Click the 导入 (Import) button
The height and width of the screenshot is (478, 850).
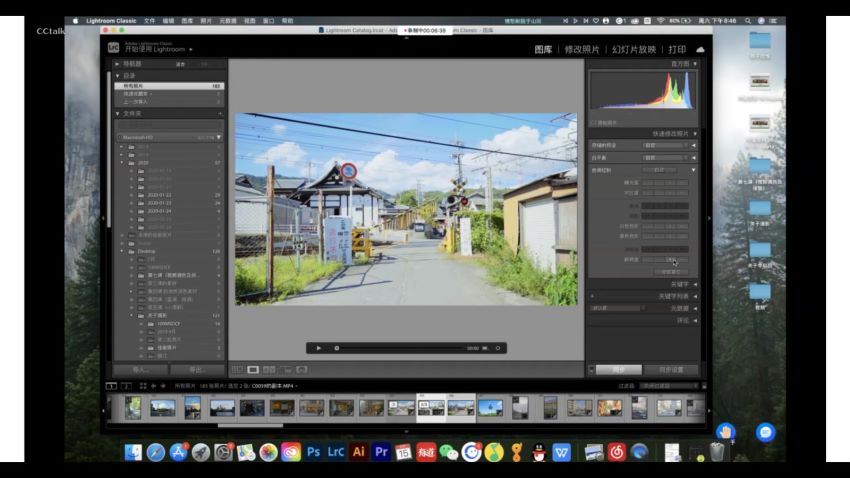(141, 370)
